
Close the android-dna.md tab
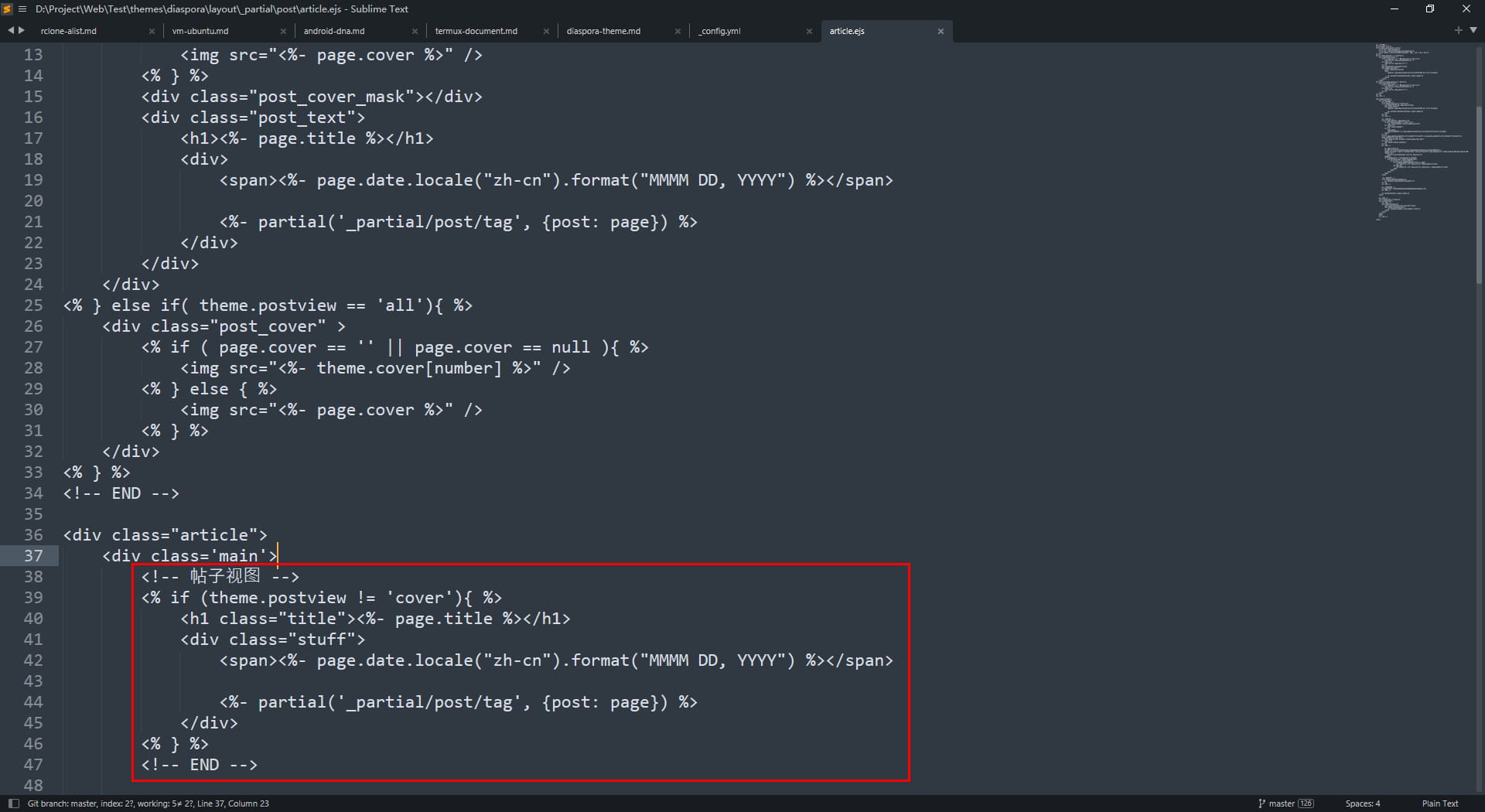tap(415, 32)
